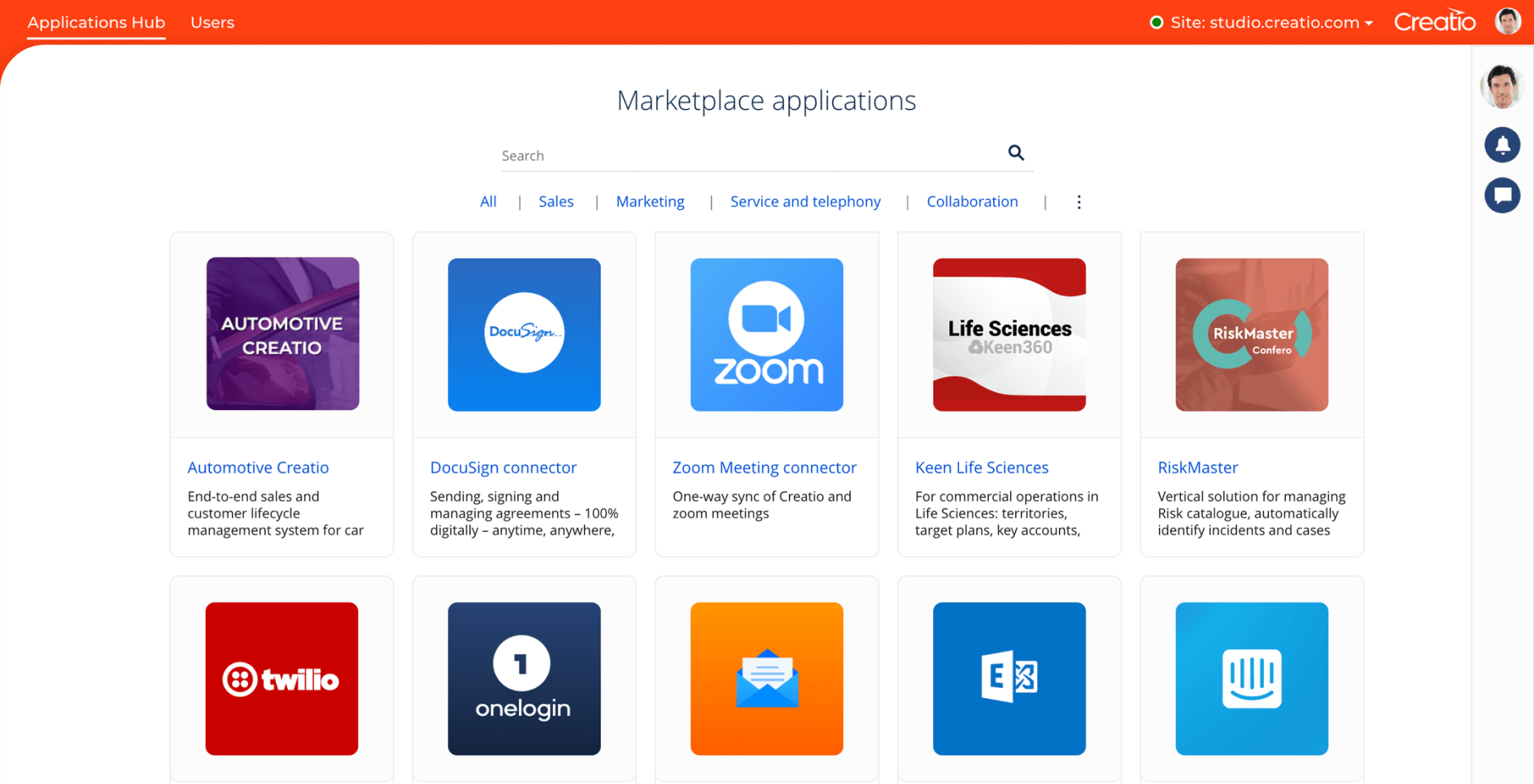Open the notifications bell on the right sidebar
The image size is (1534, 784).
tap(1503, 145)
